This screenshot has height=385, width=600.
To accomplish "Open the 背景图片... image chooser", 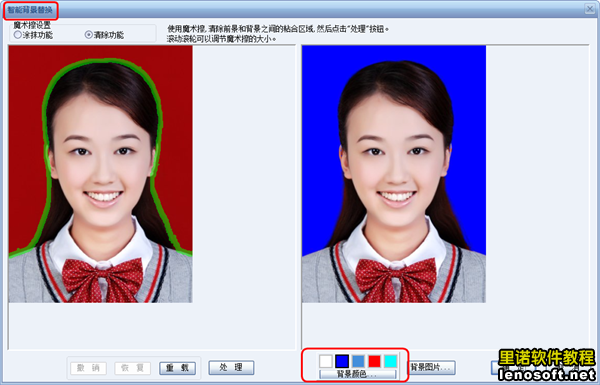I will 432,367.
